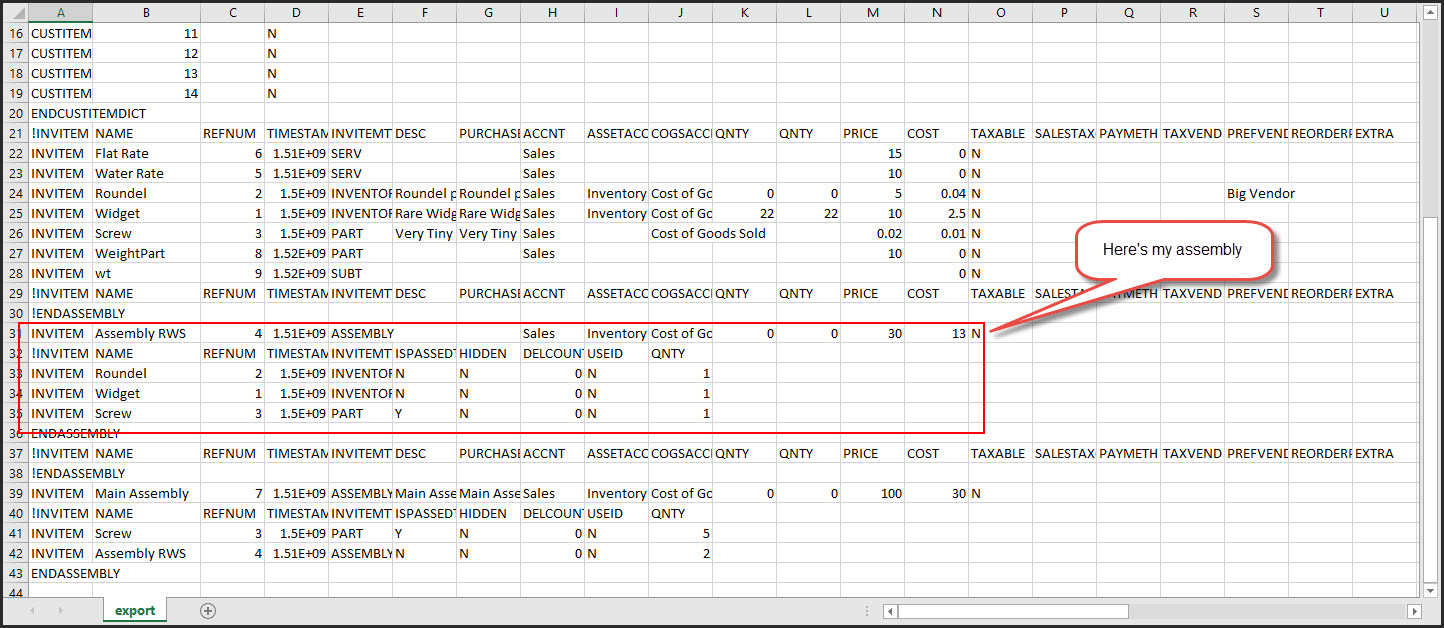Click the Flat Rate price cell showing 15
This screenshot has height=628, width=1444.
coord(872,153)
